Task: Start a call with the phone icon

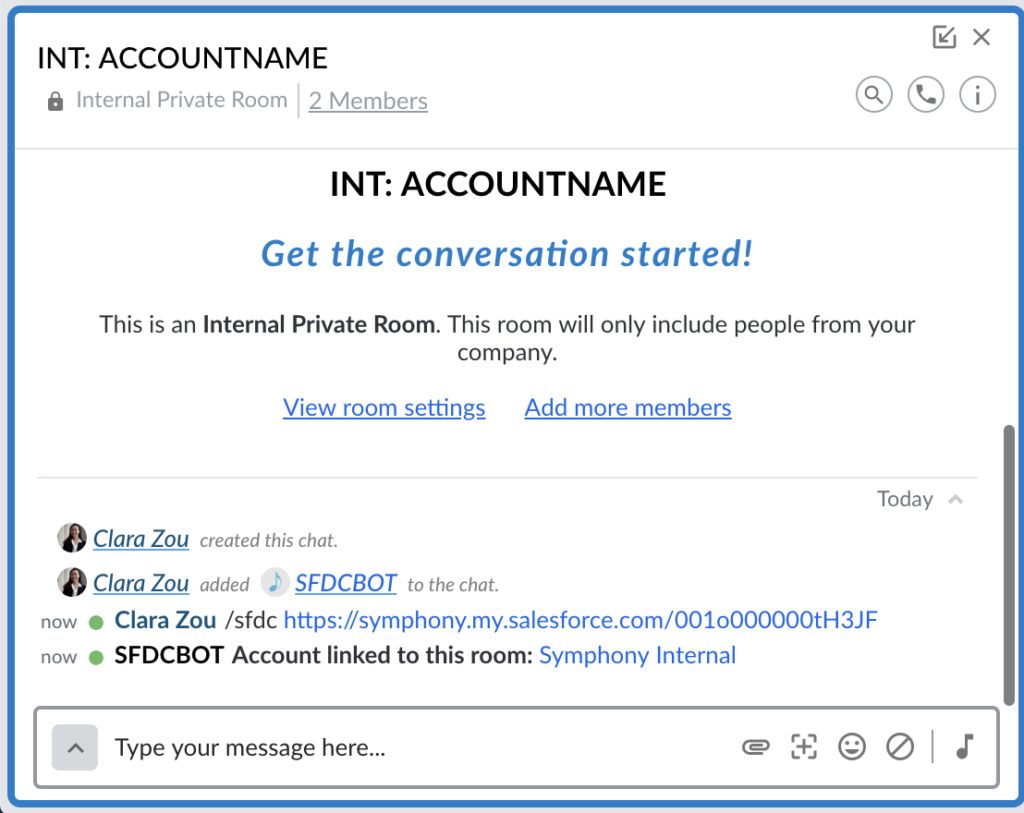Action: pyautogui.click(x=925, y=95)
